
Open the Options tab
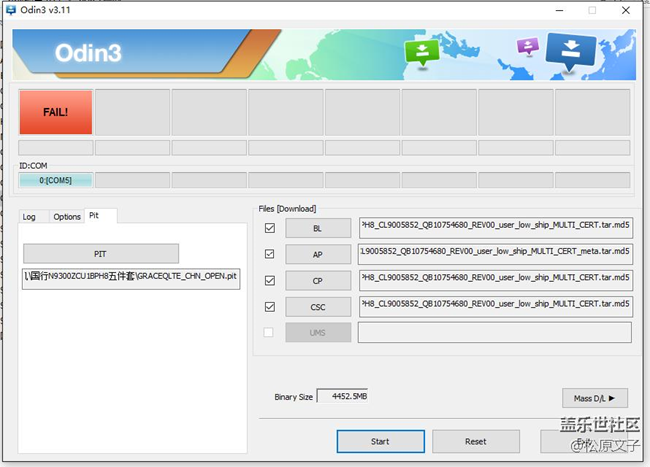pos(67,216)
